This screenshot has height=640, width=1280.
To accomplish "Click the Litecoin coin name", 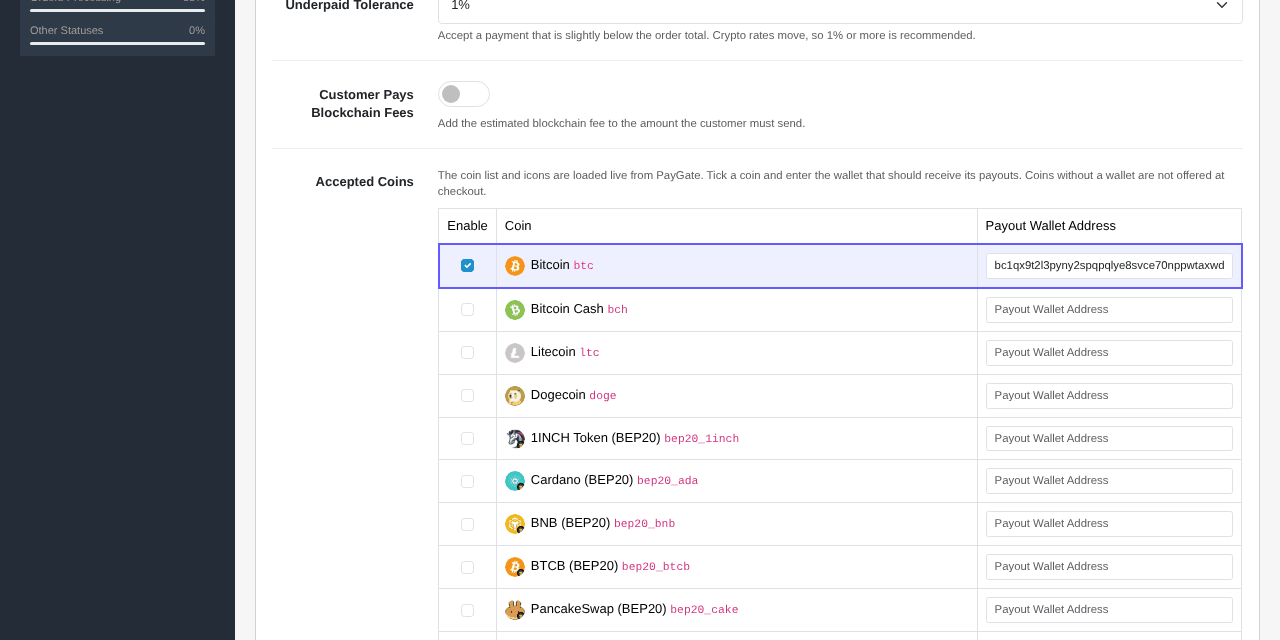I will click(553, 352).
